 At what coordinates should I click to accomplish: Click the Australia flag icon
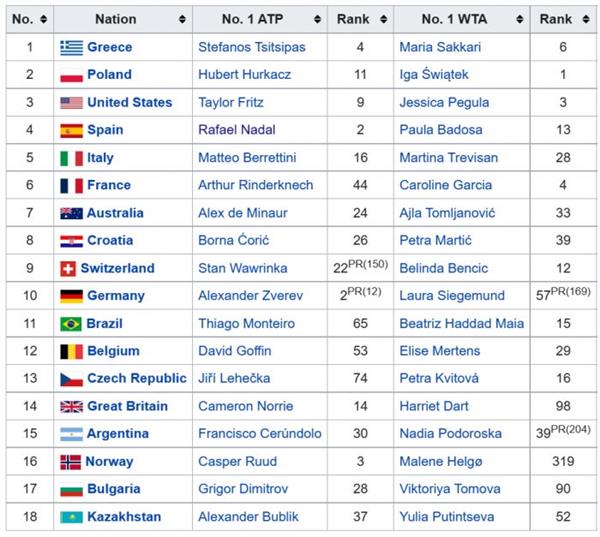(71, 213)
